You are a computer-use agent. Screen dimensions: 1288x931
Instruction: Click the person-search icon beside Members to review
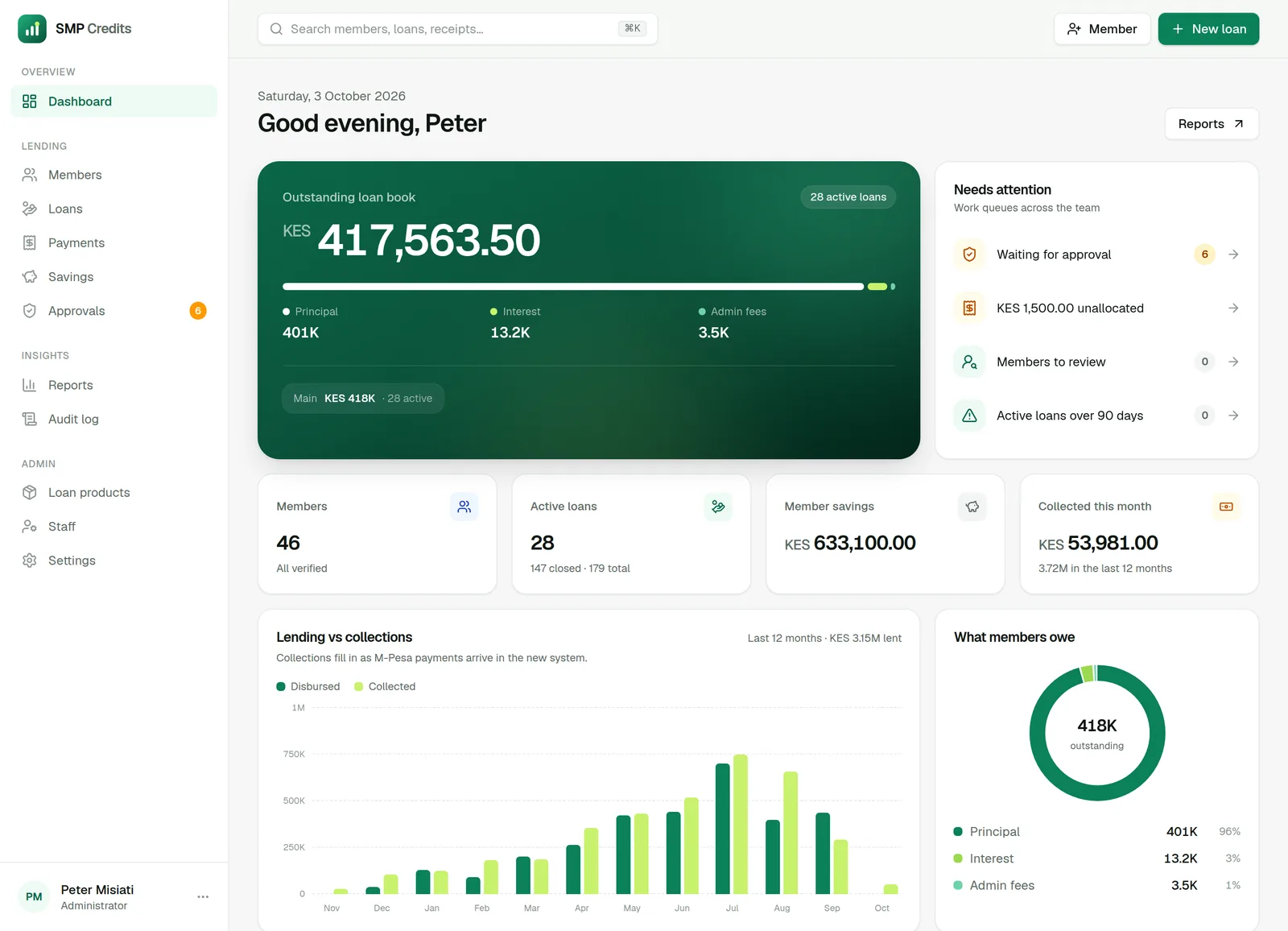969,362
